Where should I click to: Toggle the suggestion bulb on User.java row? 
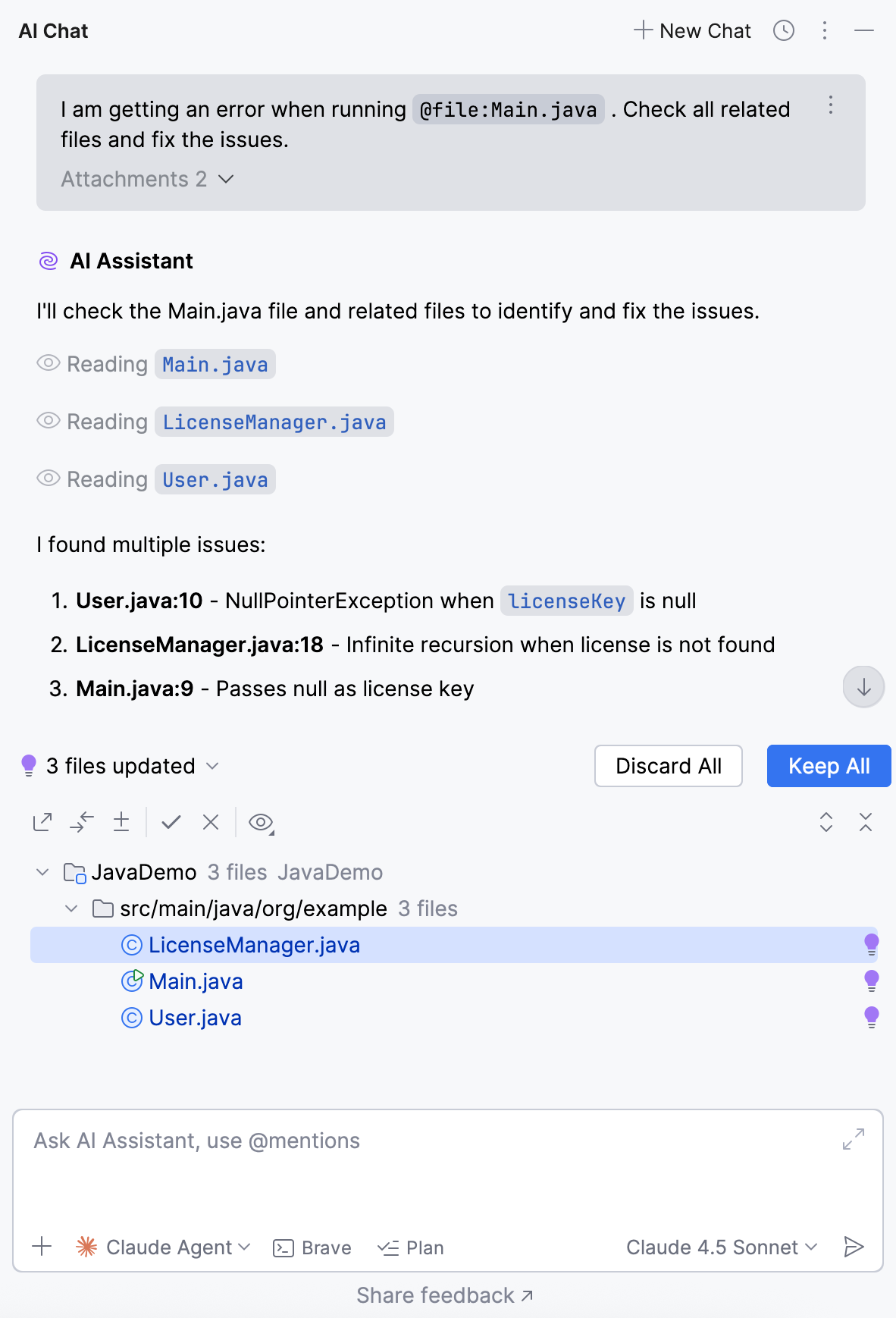[872, 1018]
